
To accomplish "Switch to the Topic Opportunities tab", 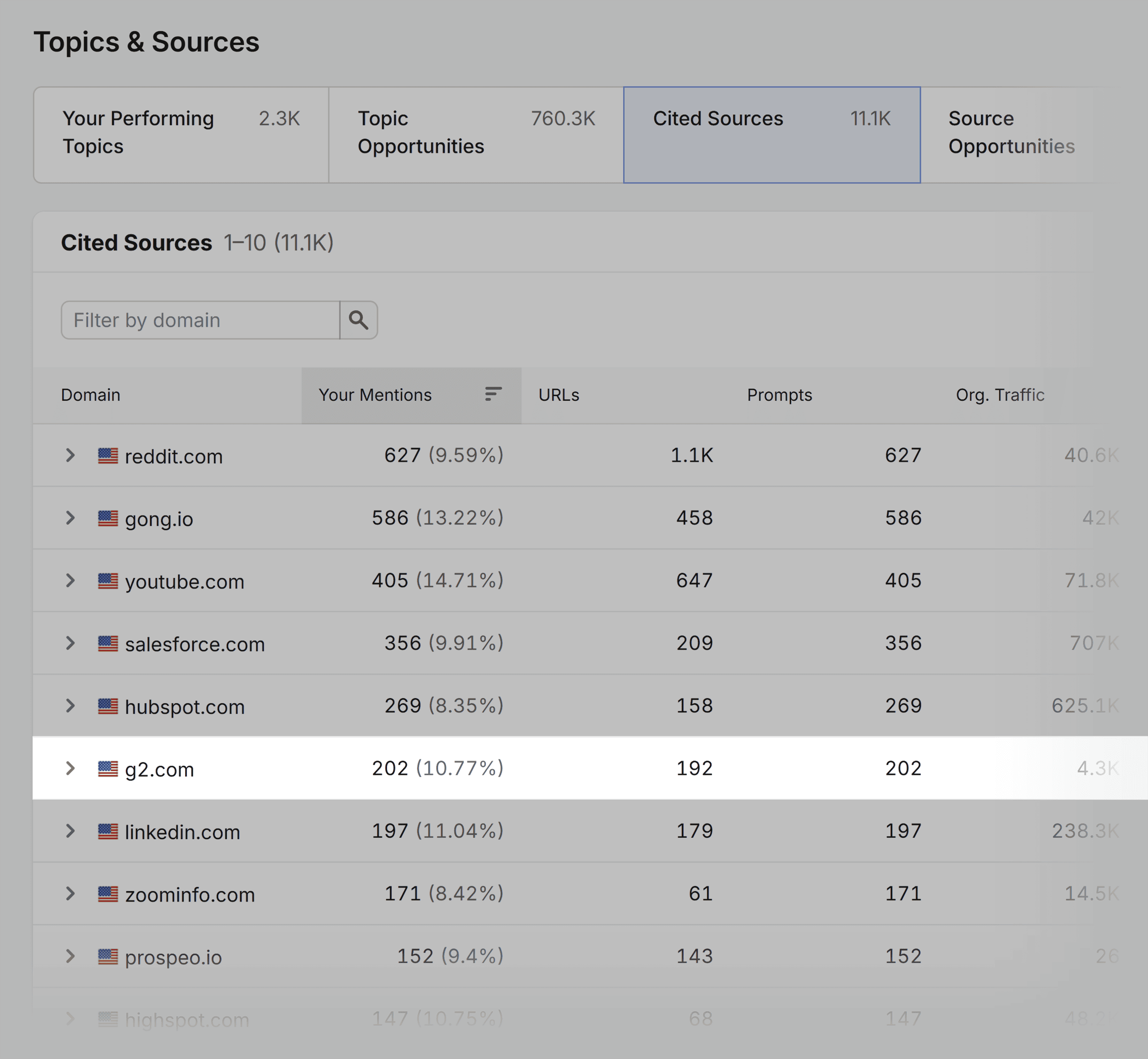I will (476, 134).
